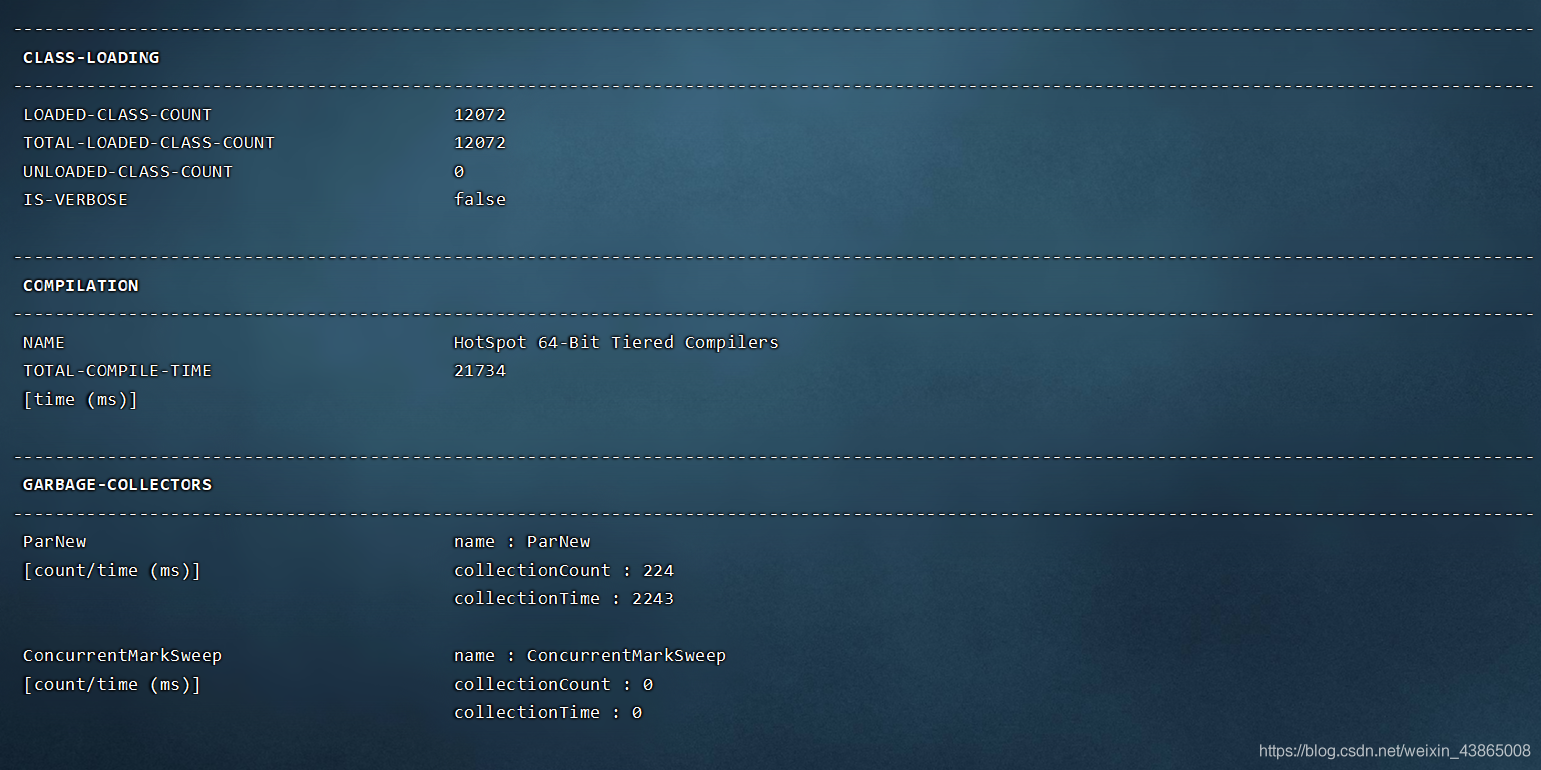Click name : ConcurrentMarkSweep value
The width and height of the screenshot is (1541, 770).
[590, 656]
